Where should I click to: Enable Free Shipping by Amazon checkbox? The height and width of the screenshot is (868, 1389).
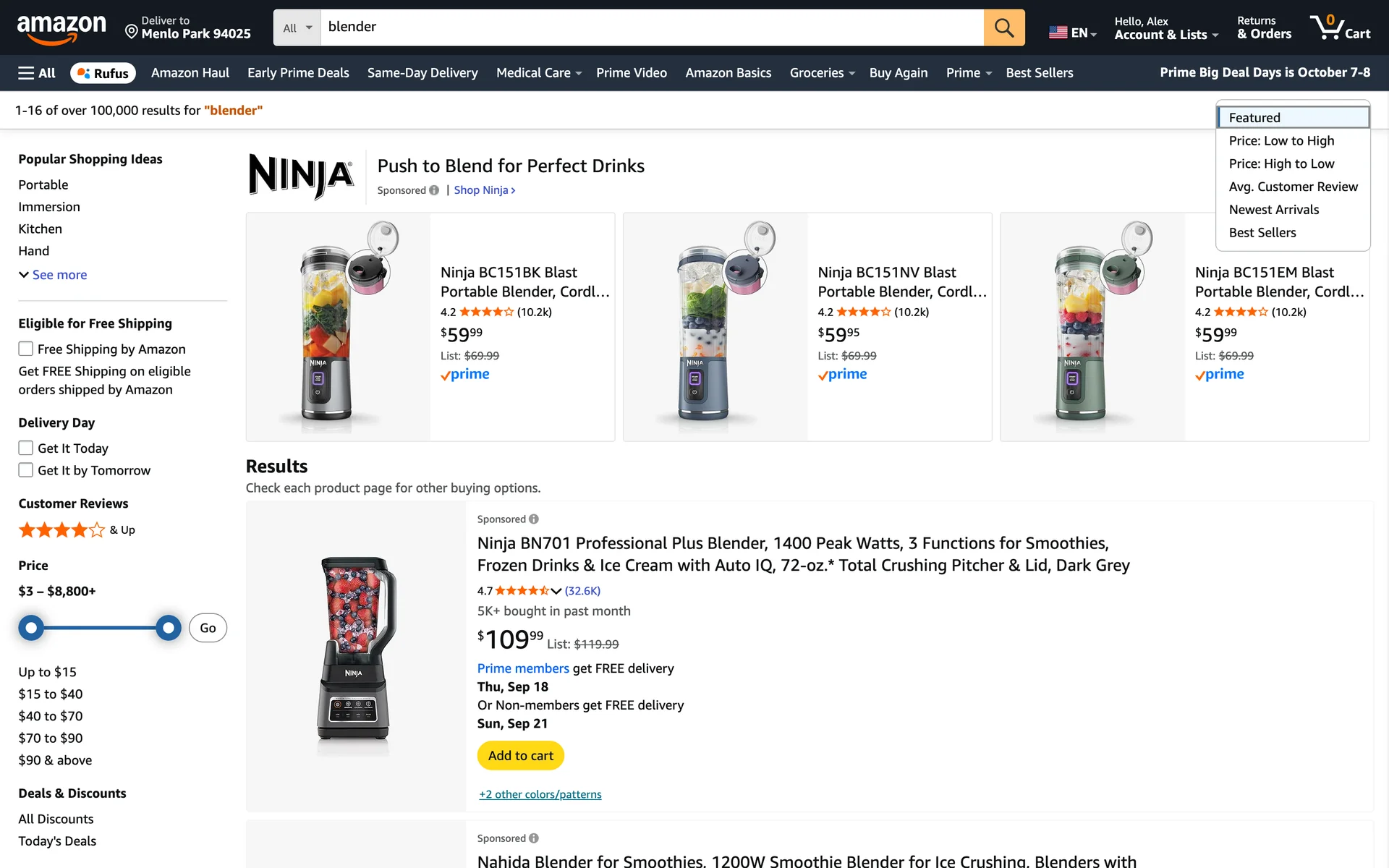[26, 349]
